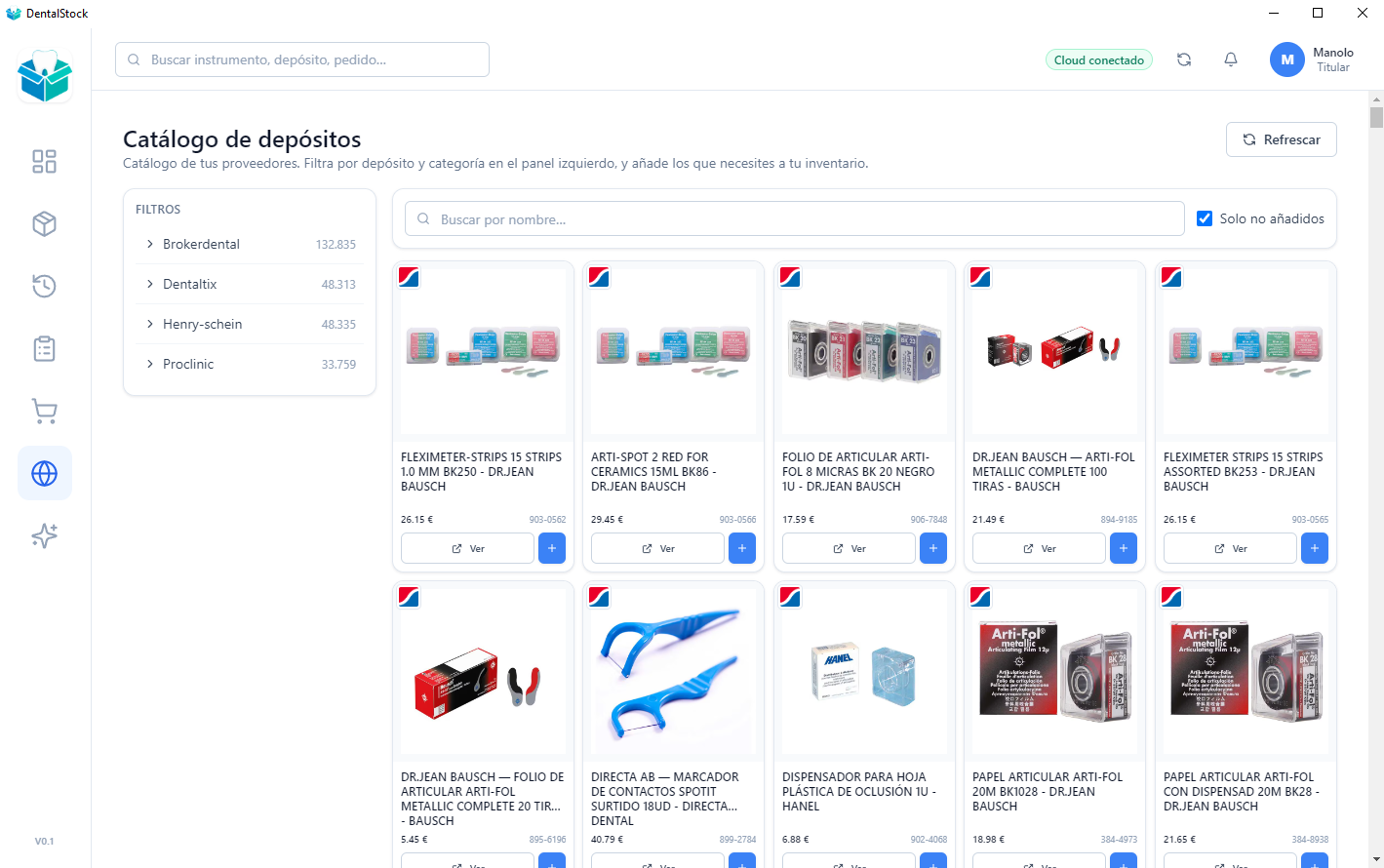Expand the Henry-schein filter

[x=250, y=324]
